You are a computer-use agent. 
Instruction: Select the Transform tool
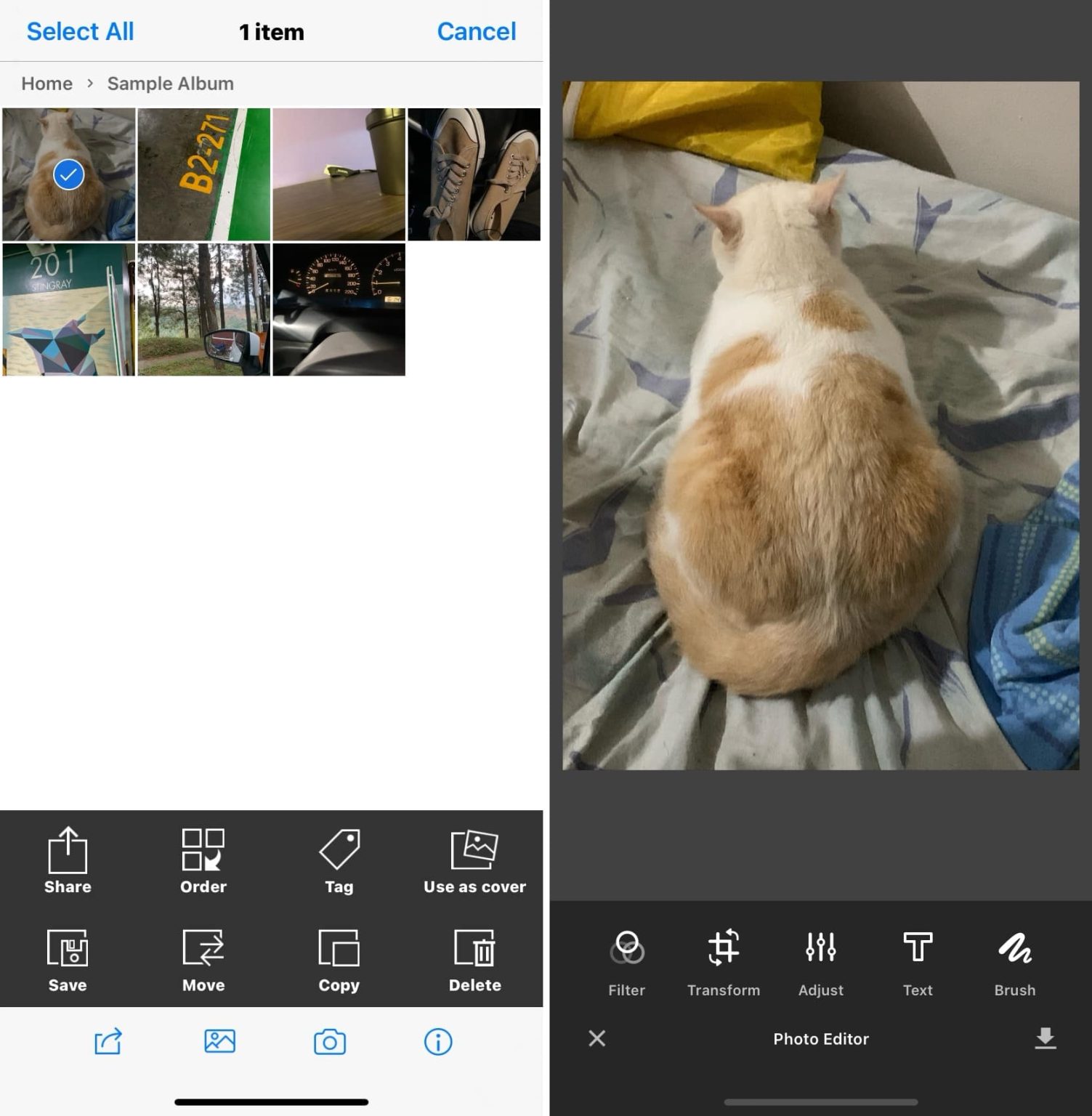pos(723,959)
